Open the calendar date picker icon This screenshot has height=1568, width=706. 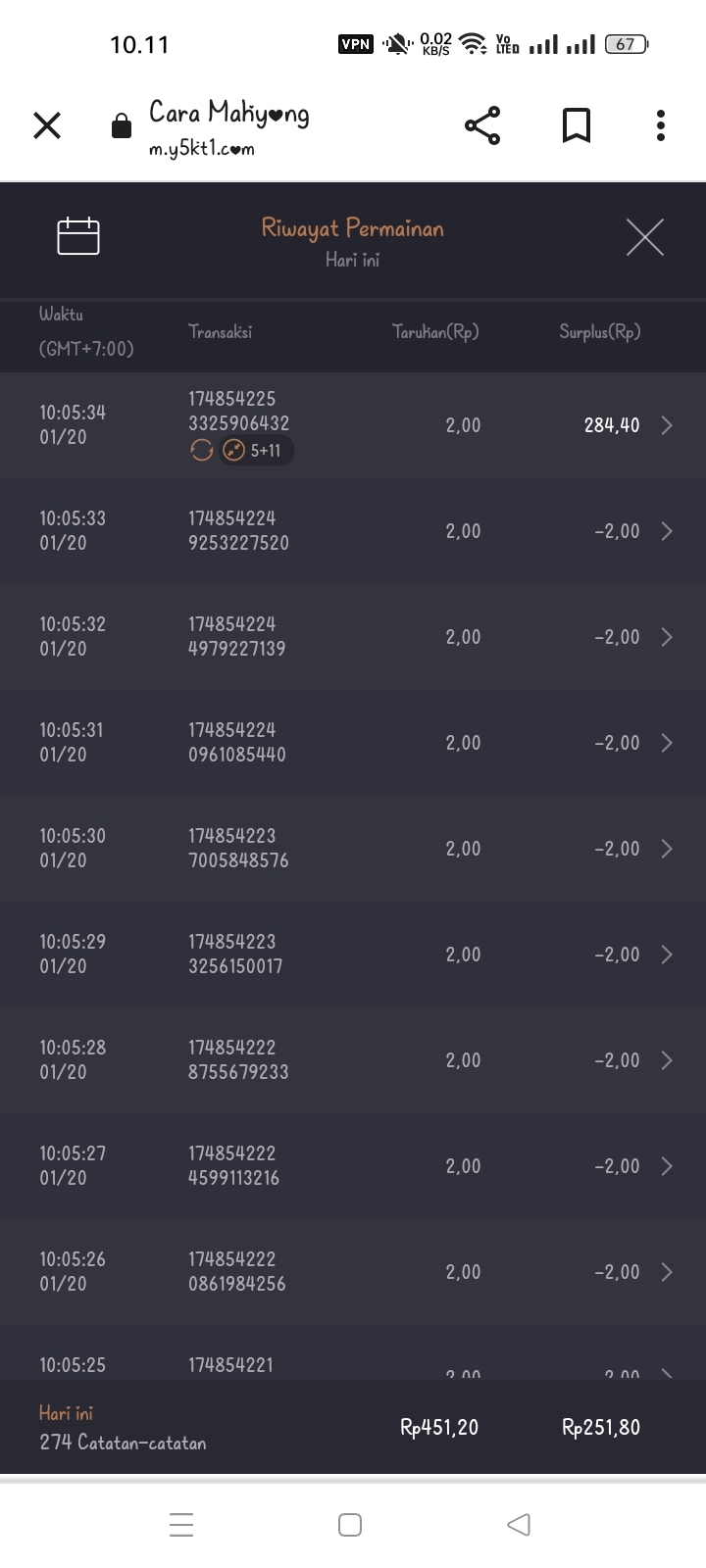click(x=78, y=236)
